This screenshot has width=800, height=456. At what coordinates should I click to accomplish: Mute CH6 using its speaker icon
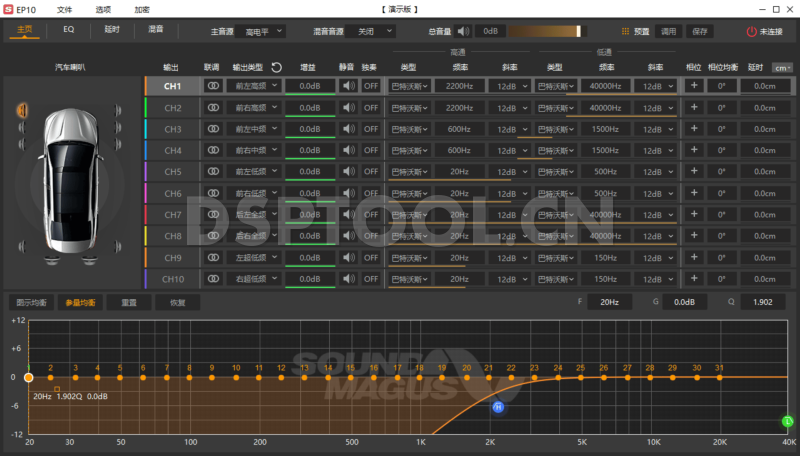point(349,193)
